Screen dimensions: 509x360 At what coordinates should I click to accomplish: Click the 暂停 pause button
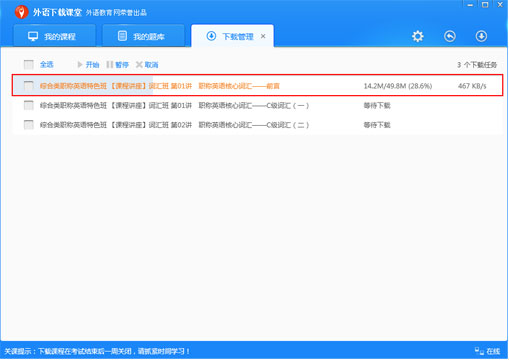click(118, 64)
